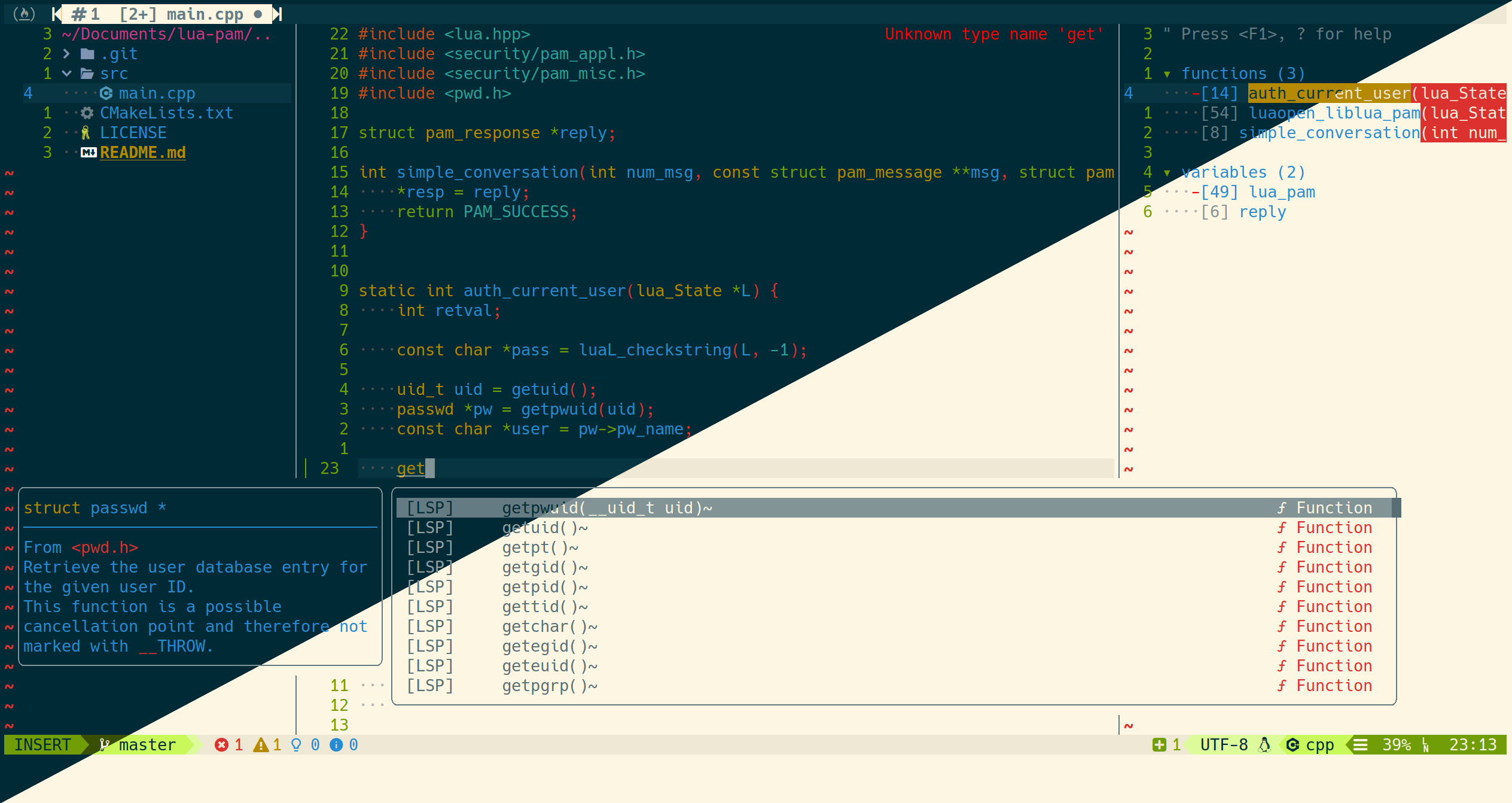This screenshot has width=1512, height=803.
Task: Expand the .git folder in file tree
Action: (66, 54)
